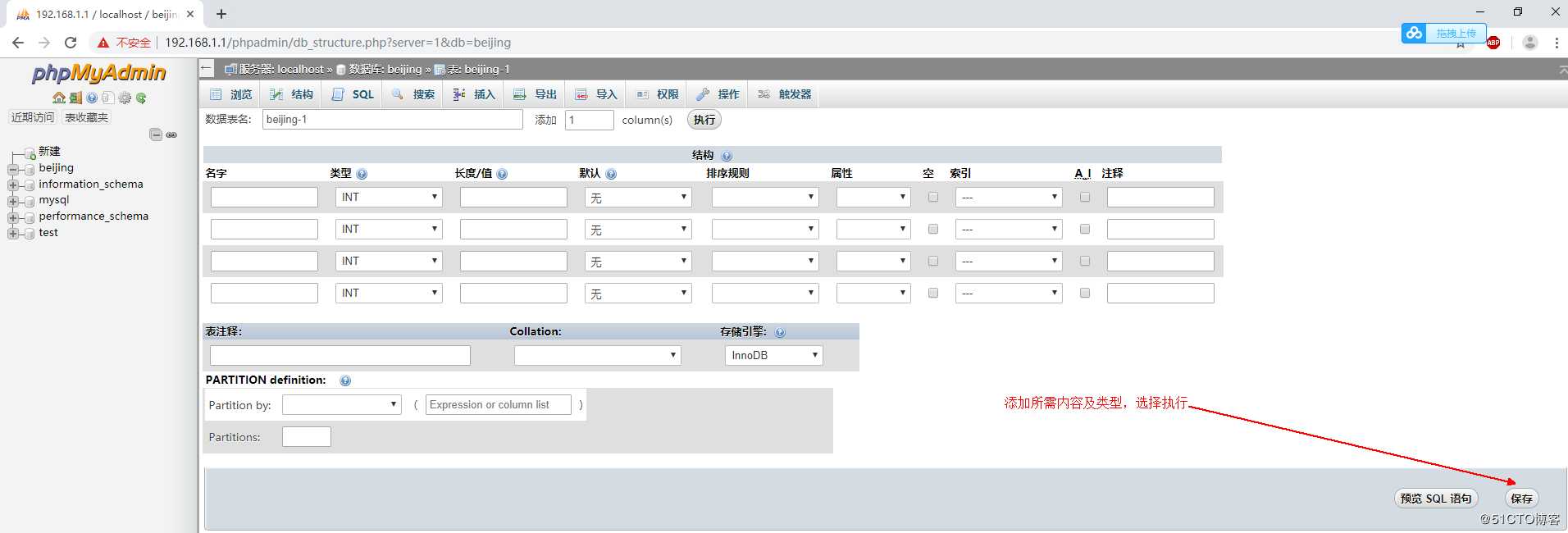The image size is (1568, 533).
Task: Collapse the beijing database node
Action: (12, 170)
